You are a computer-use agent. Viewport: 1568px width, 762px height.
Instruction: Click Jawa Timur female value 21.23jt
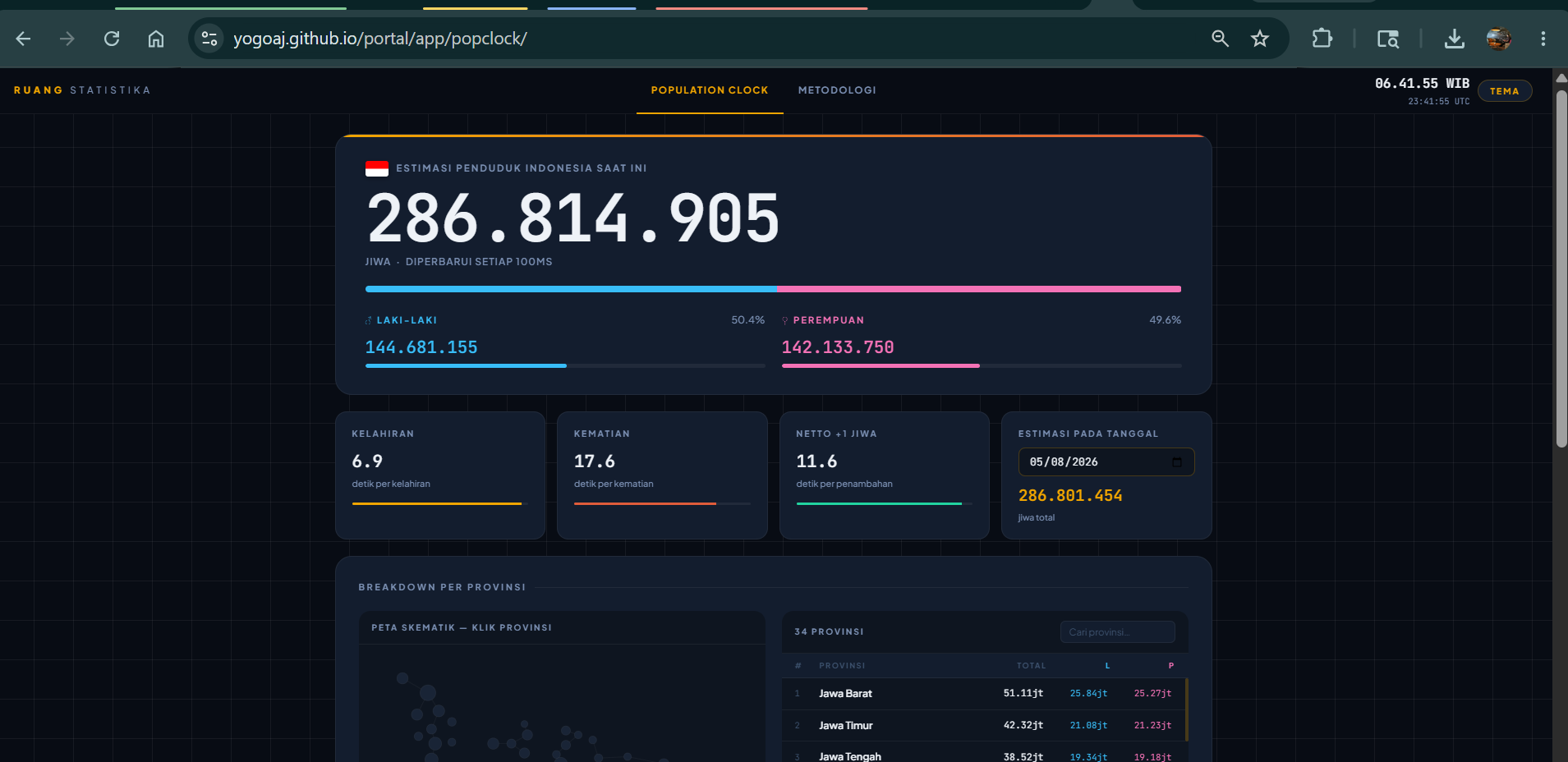click(1152, 726)
